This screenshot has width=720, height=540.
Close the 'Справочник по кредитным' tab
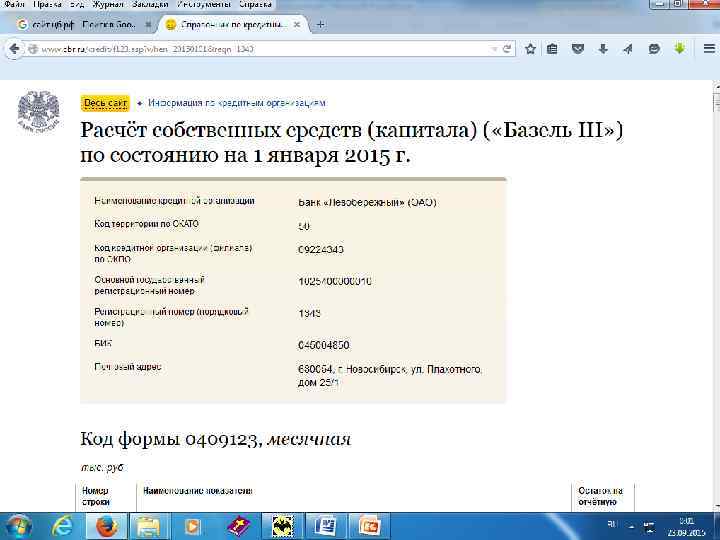(297, 25)
